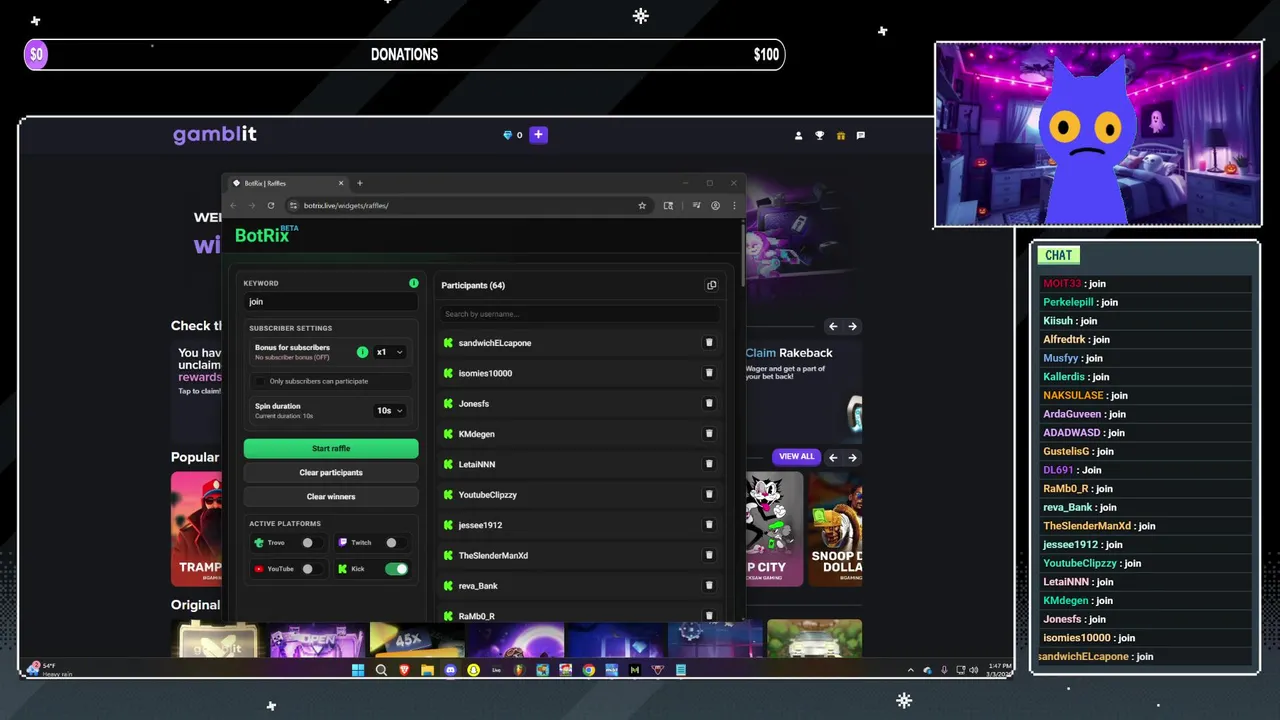
Task: Open Discord from the taskbar
Action: tap(450, 670)
